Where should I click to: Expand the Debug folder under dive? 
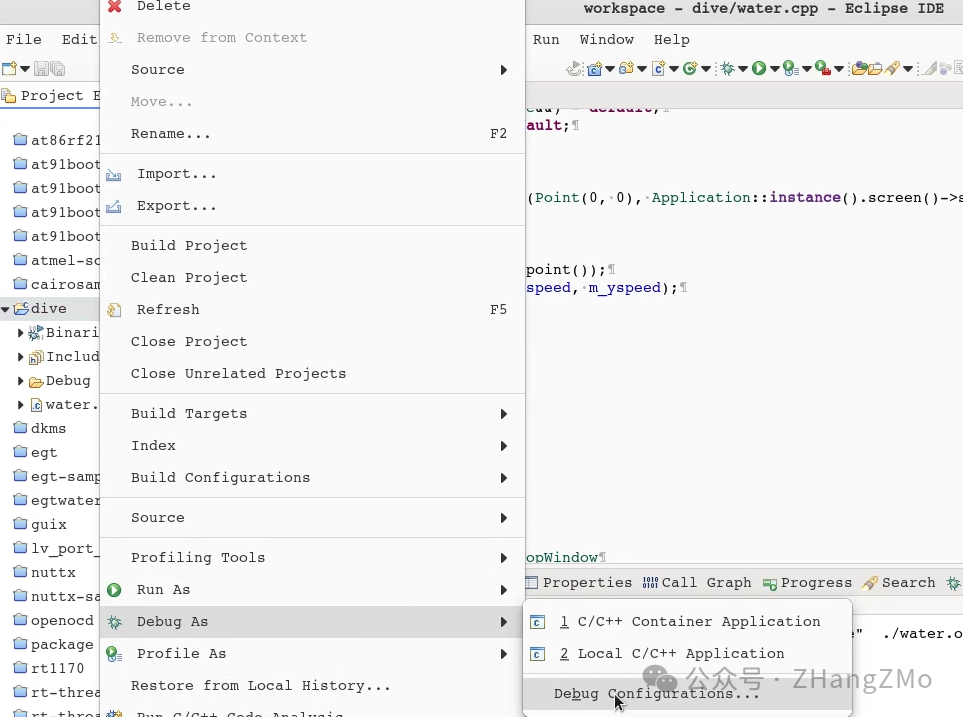click(x=20, y=381)
